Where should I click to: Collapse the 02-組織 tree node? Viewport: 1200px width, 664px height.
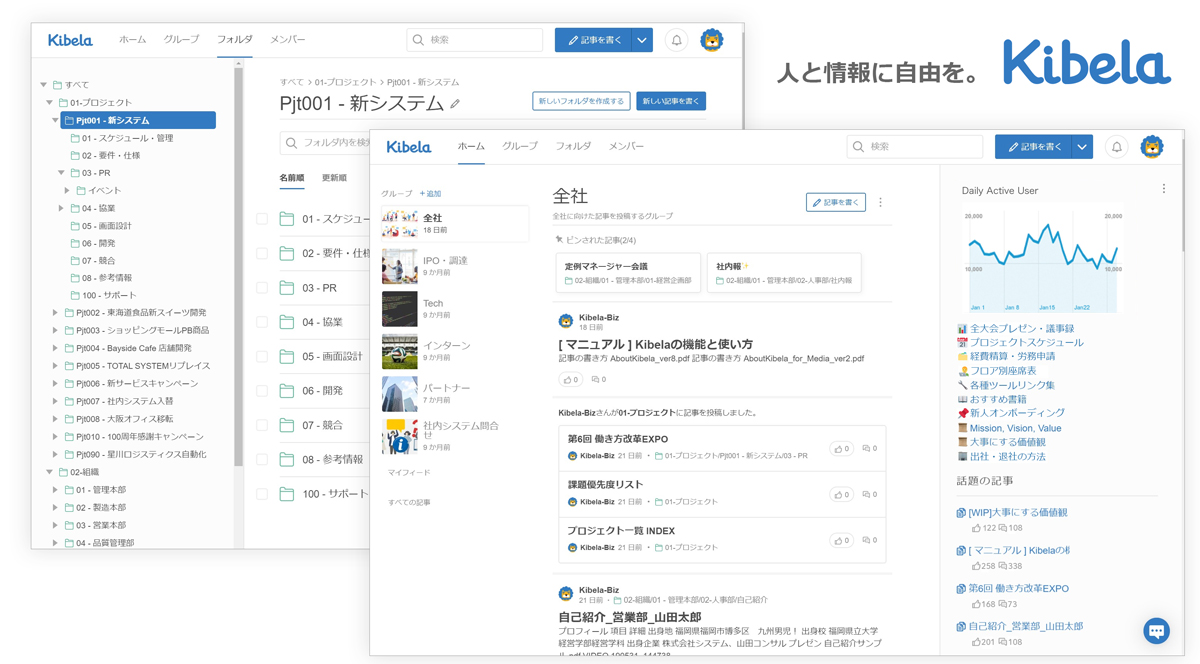pyautogui.click(x=50, y=472)
